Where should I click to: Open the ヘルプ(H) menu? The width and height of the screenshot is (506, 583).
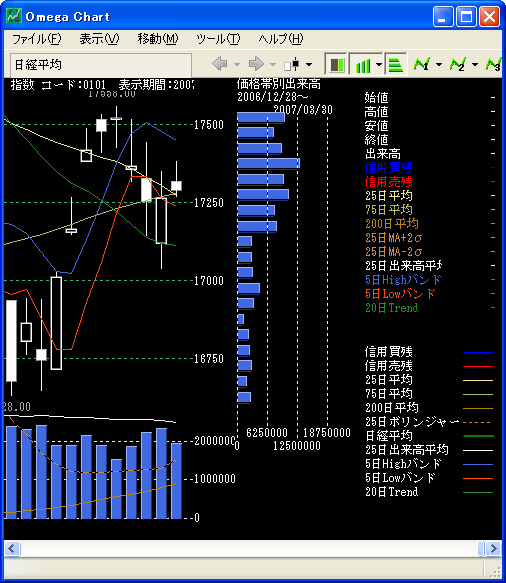281,39
